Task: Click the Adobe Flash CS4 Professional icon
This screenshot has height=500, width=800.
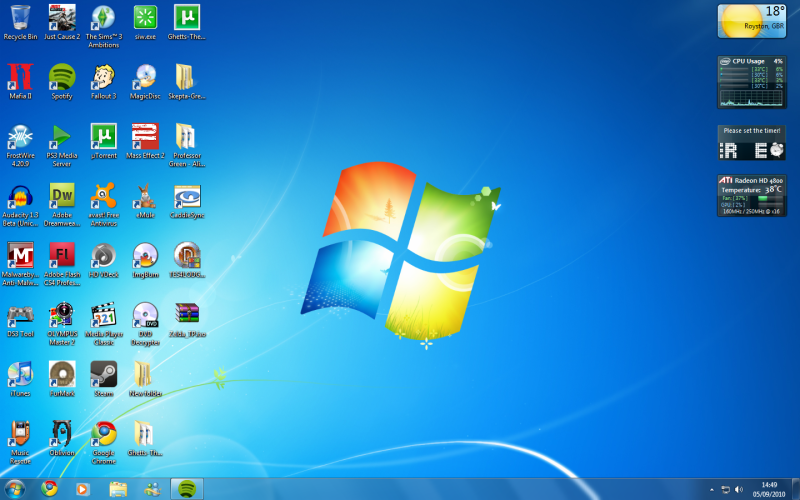Action: click(62, 264)
